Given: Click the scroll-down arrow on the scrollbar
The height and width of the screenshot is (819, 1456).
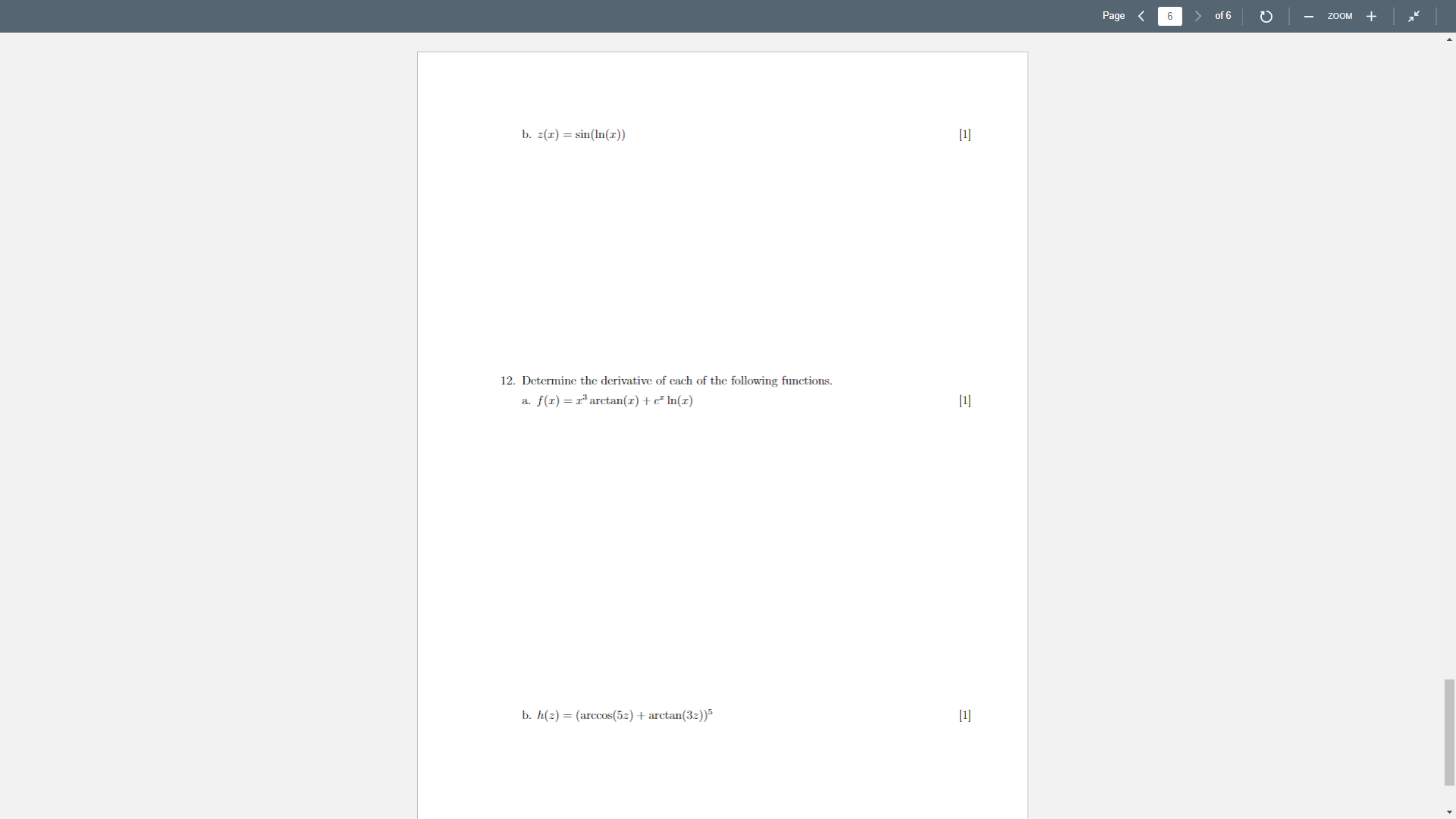Looking at the screenshot, I should (x=1449, y=812).
